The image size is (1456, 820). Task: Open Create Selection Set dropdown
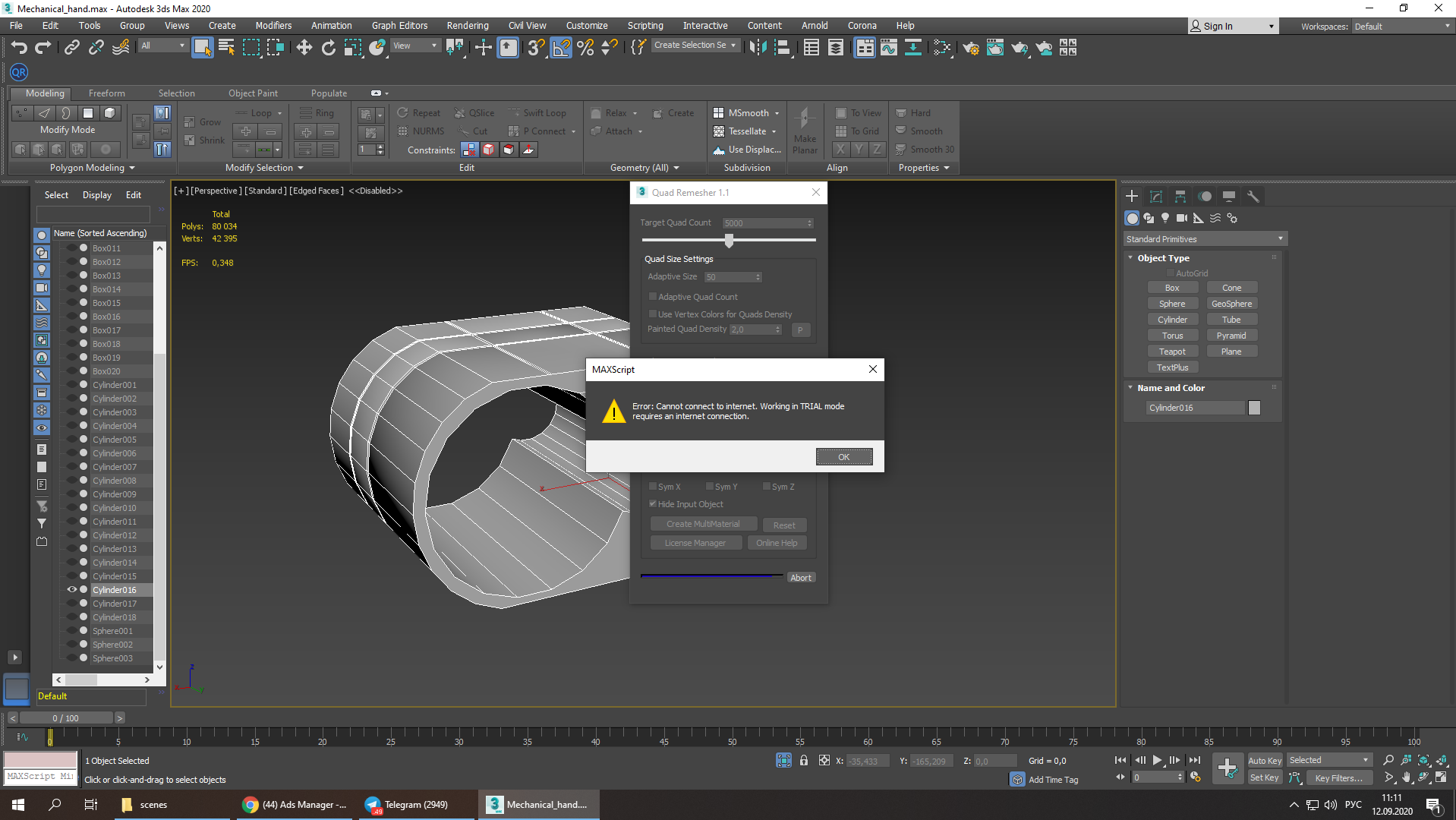(695, 46)
